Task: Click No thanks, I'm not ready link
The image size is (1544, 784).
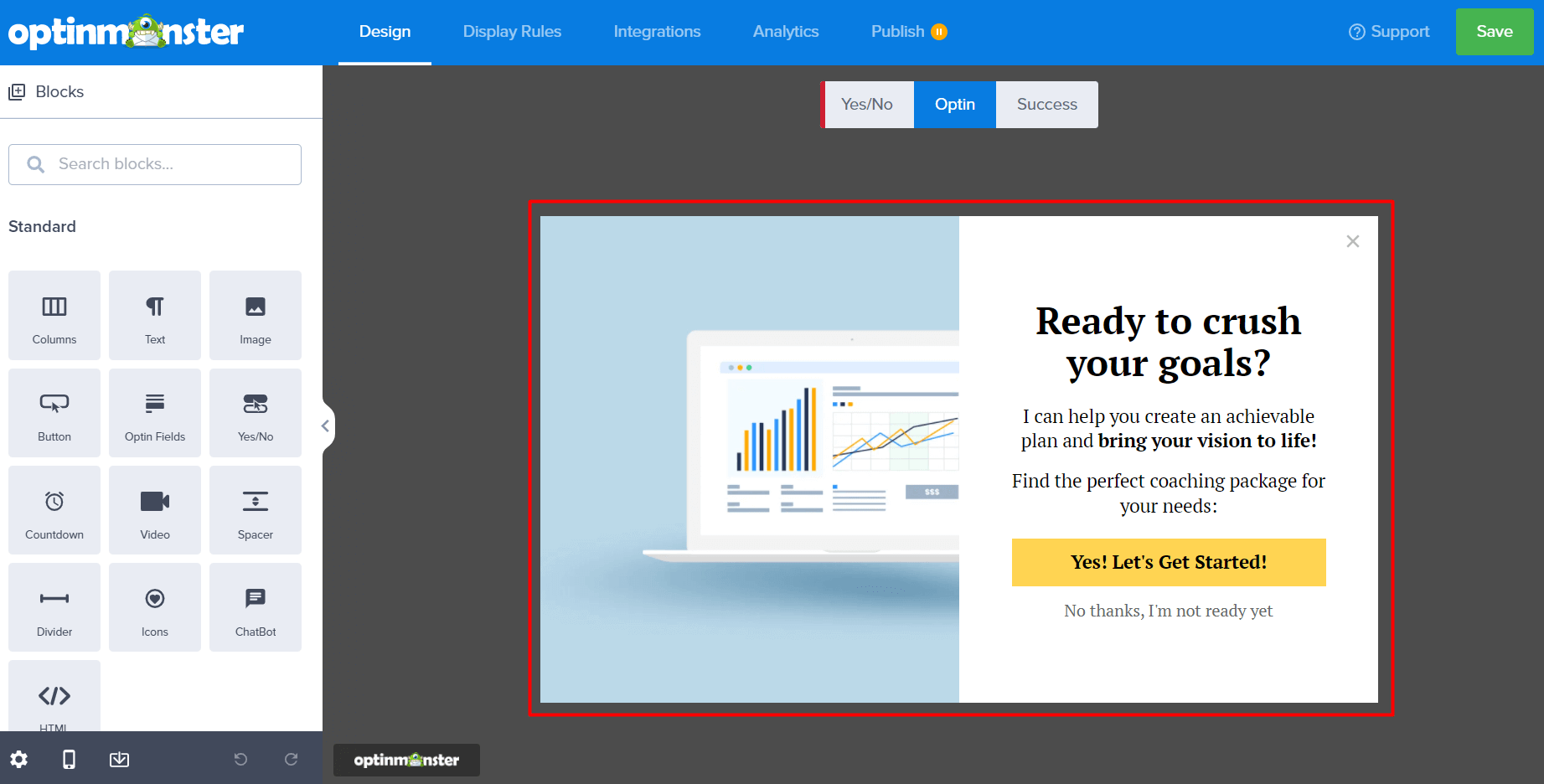Action: pyautogui.click(x=1168, y=611)
